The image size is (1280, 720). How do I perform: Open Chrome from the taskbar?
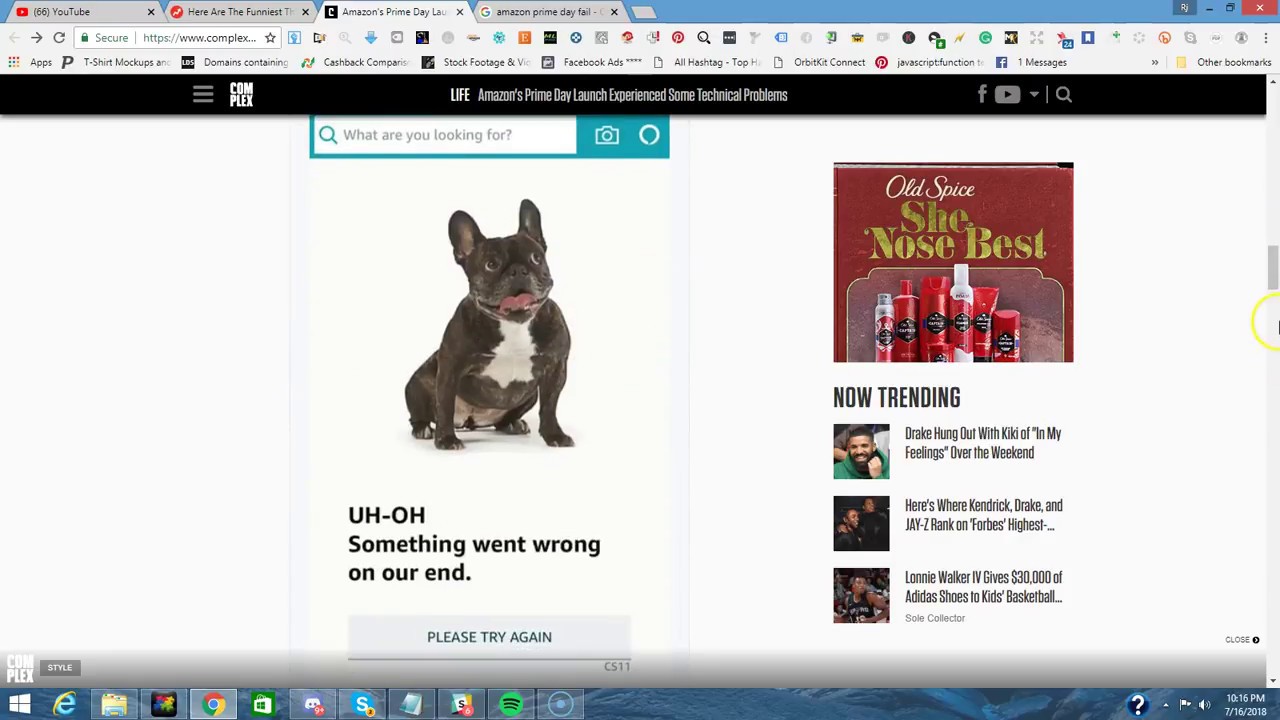213,705
